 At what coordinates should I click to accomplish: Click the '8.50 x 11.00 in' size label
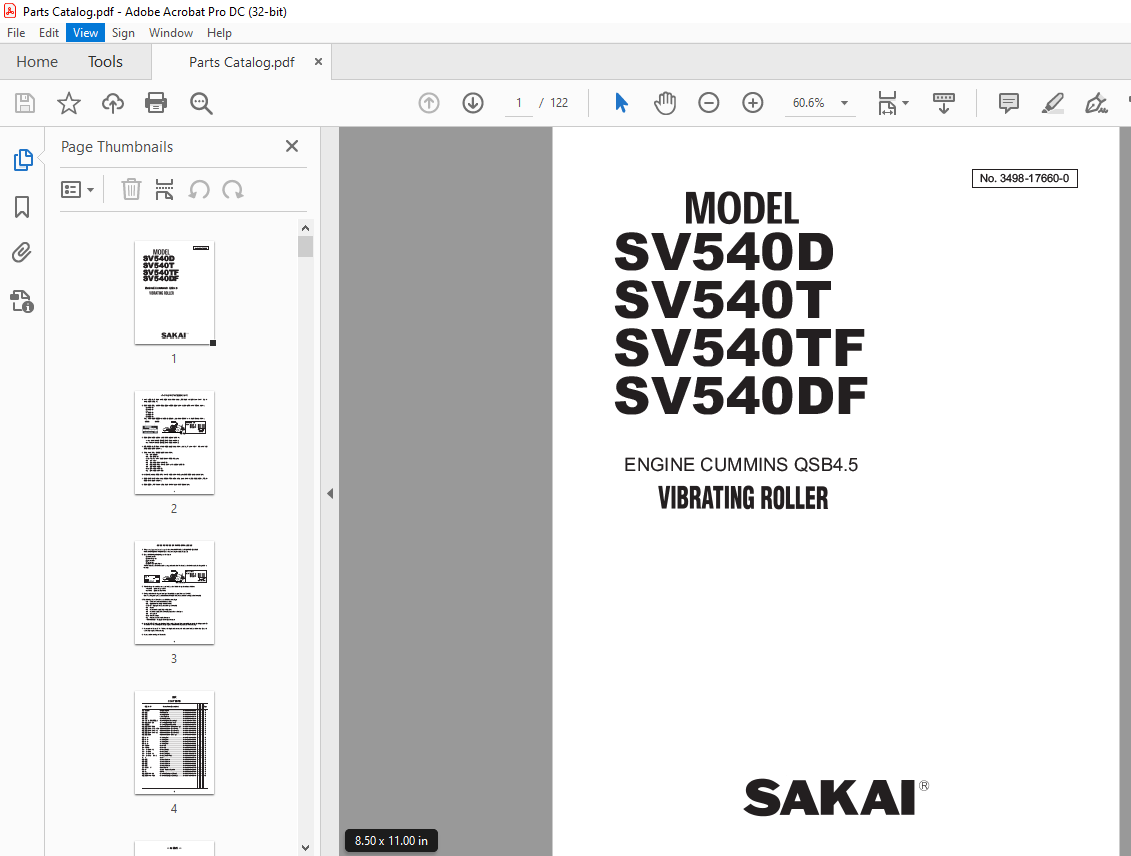point(391,841)
